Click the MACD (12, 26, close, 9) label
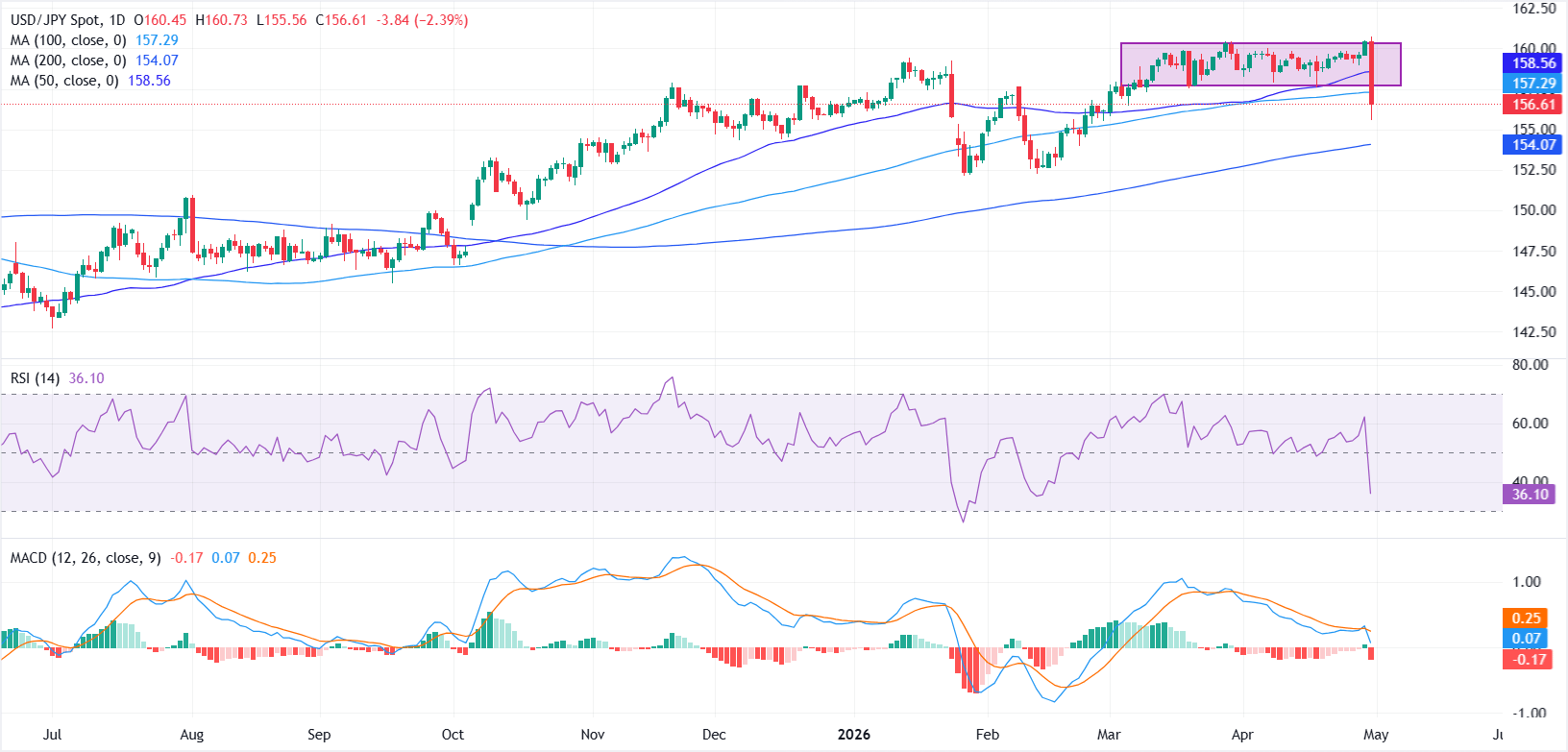 pyautogui.click(x=86, y=558)
